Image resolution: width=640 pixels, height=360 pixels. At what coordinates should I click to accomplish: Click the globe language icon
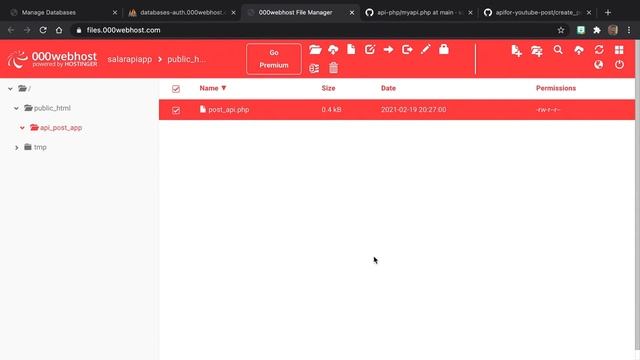599,64
